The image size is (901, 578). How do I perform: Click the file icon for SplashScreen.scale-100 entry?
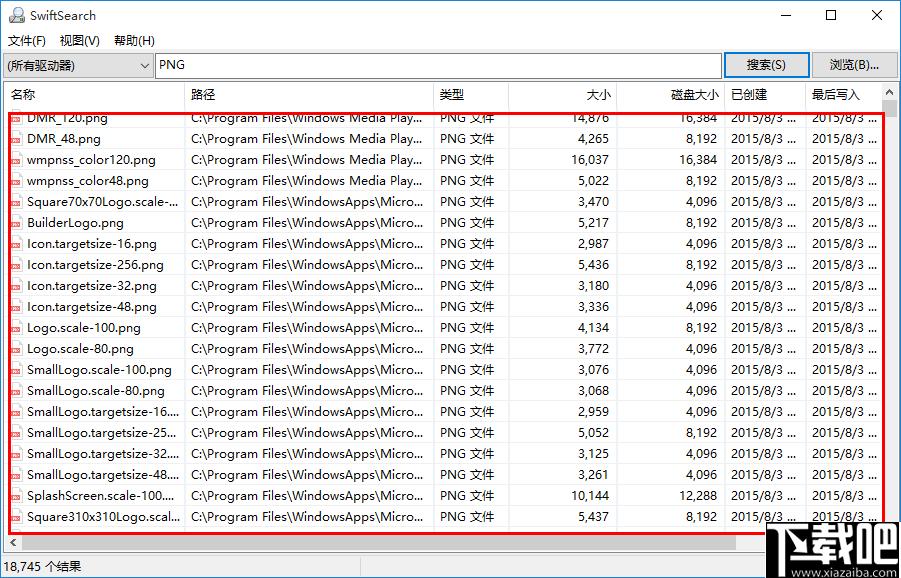16,496
